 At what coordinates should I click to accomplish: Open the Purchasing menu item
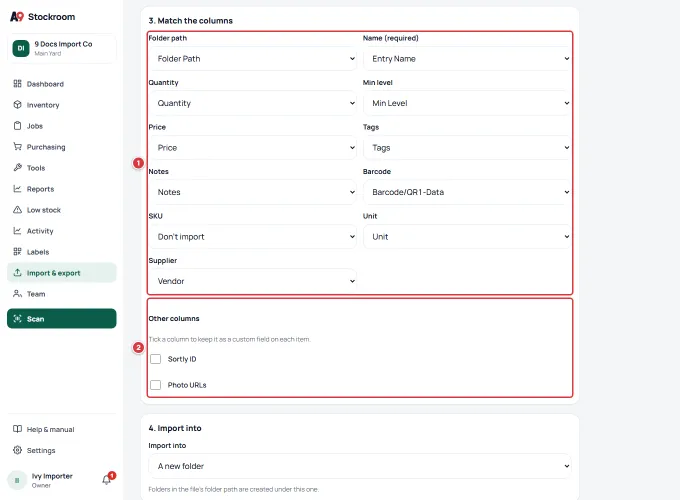click(62, 147)
